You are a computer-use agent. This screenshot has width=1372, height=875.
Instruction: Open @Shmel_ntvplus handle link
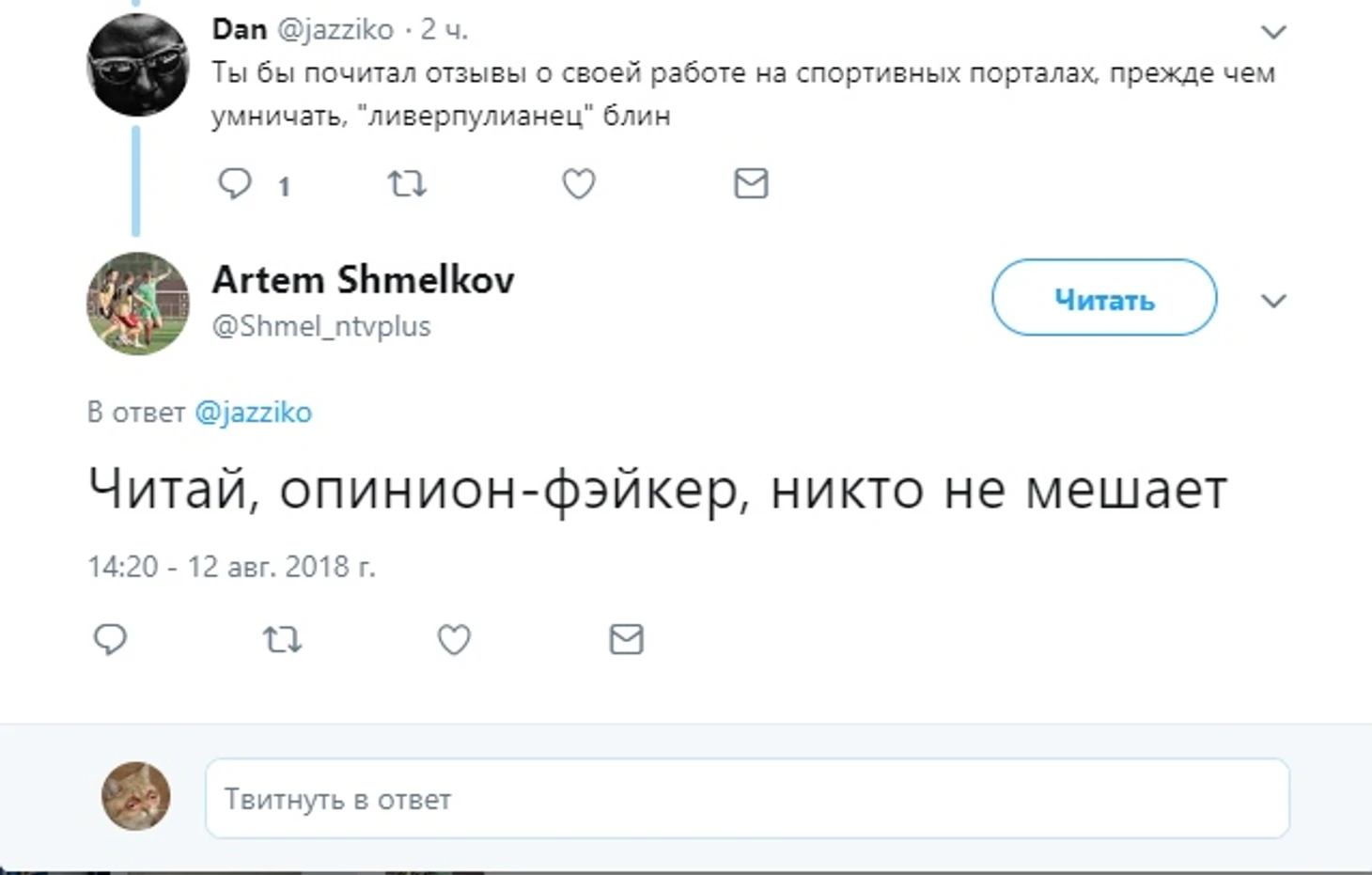[321, 326]
